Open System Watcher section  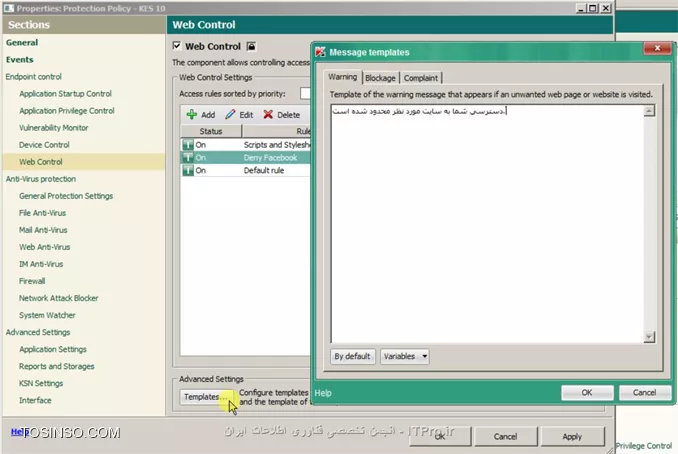pyautogui.click(x=47, y=315)
